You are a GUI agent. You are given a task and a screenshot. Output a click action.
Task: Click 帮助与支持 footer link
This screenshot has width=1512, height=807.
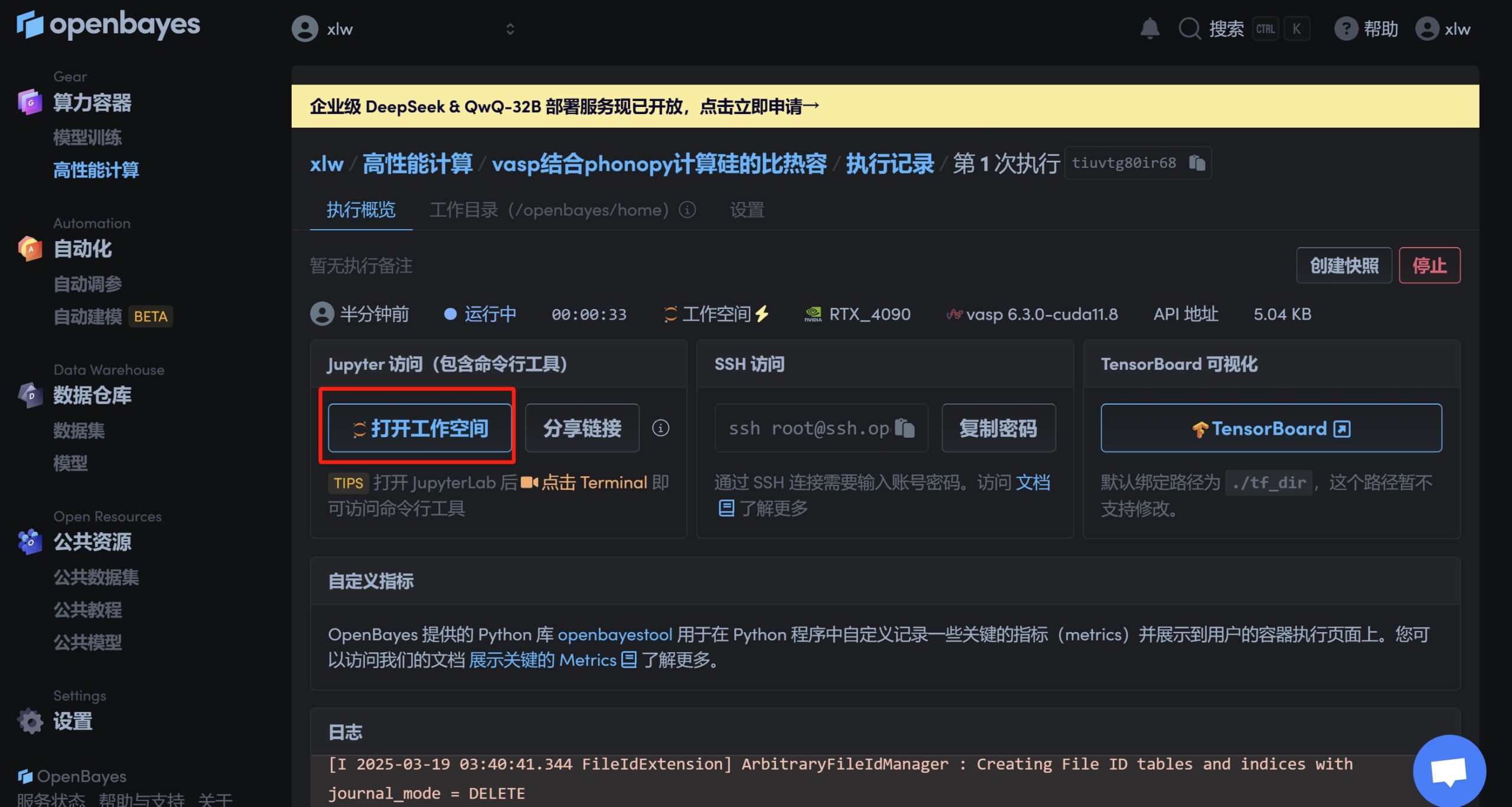tap(142, 799)
